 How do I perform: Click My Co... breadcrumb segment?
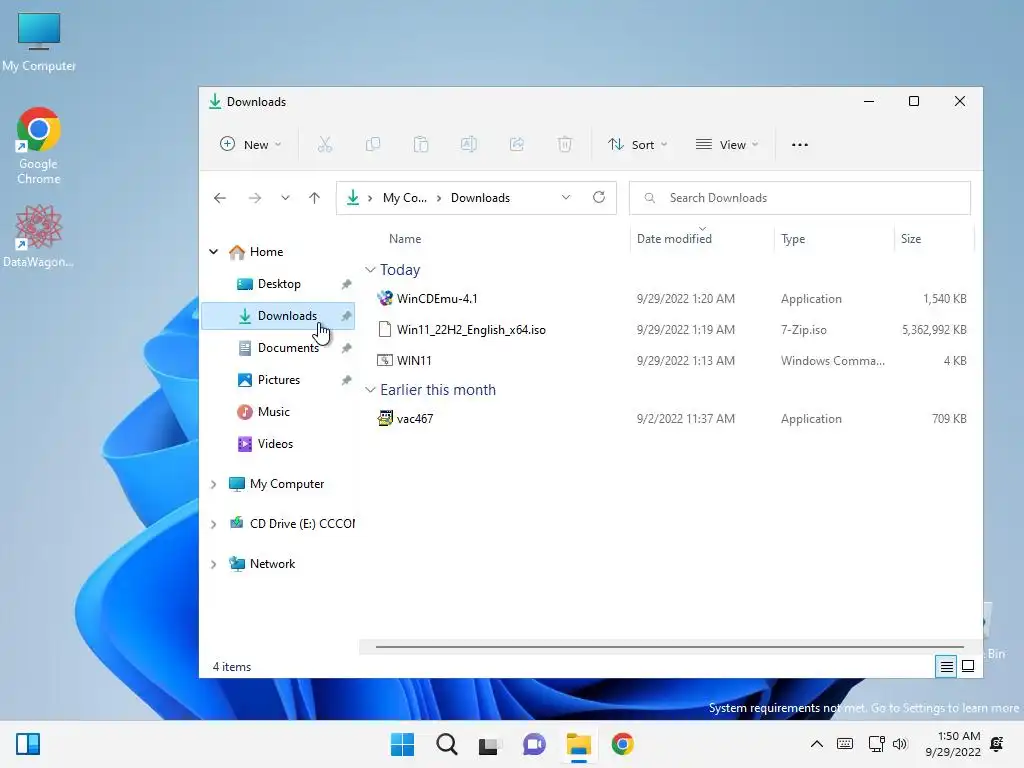point(405,198)
